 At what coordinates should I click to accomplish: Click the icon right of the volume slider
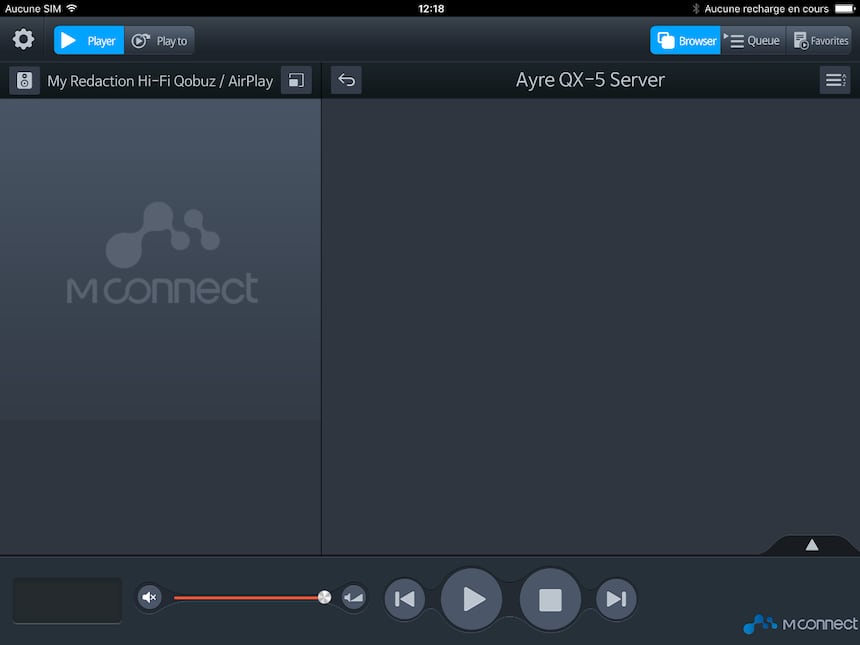click(x=353, y=597)
